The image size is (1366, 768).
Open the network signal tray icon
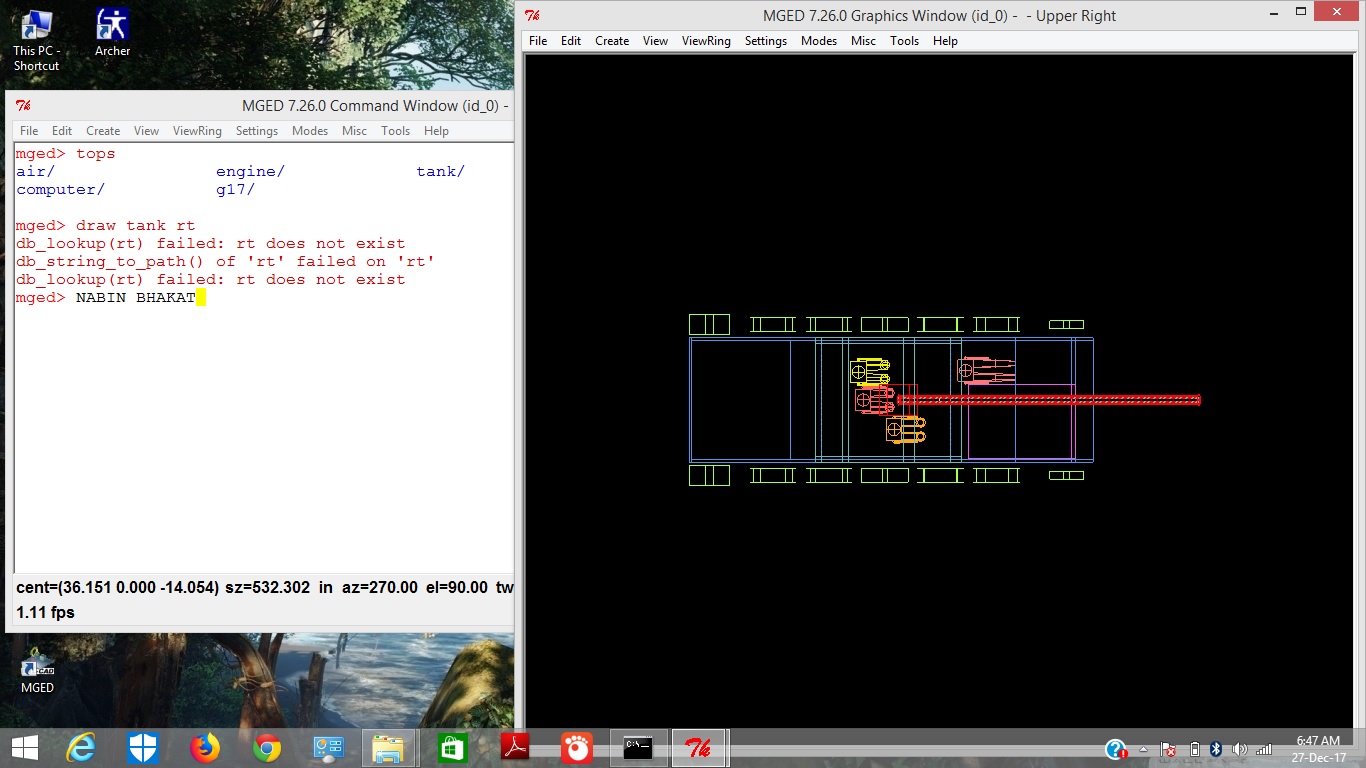(x=1264, y=749)
